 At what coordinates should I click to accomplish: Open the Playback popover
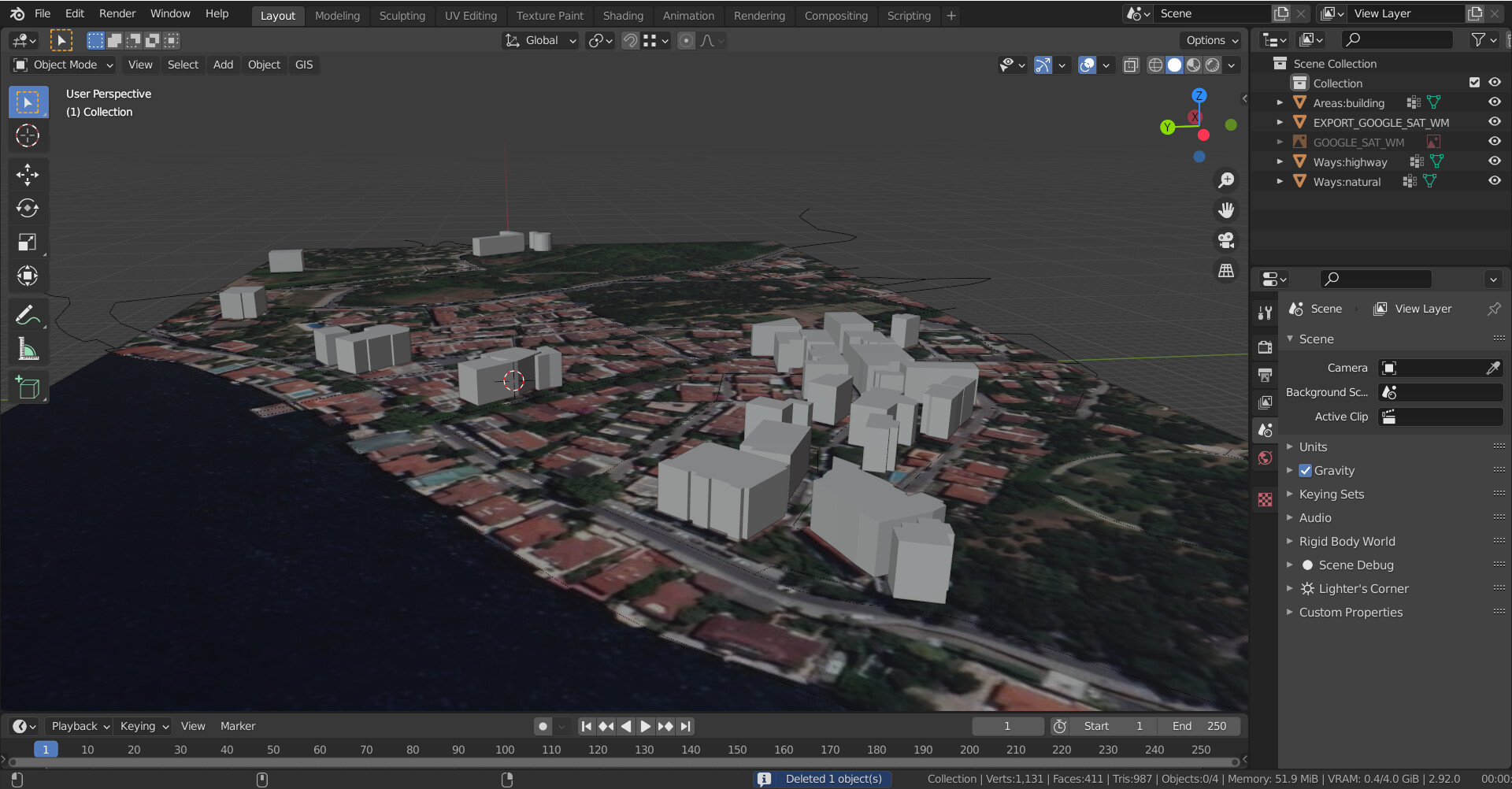[80, 727]
